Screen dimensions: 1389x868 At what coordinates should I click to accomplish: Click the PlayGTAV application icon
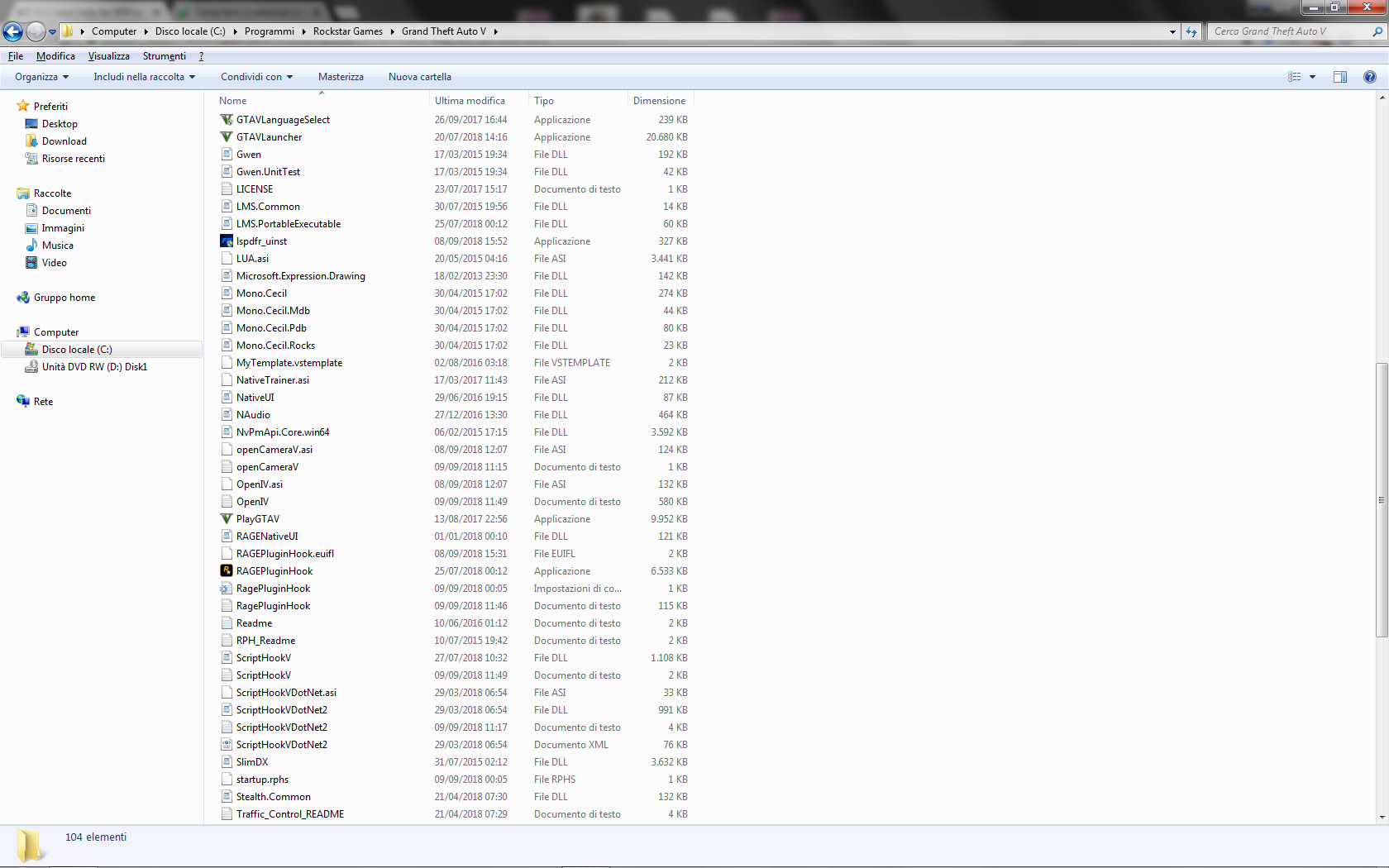point(227,519)
